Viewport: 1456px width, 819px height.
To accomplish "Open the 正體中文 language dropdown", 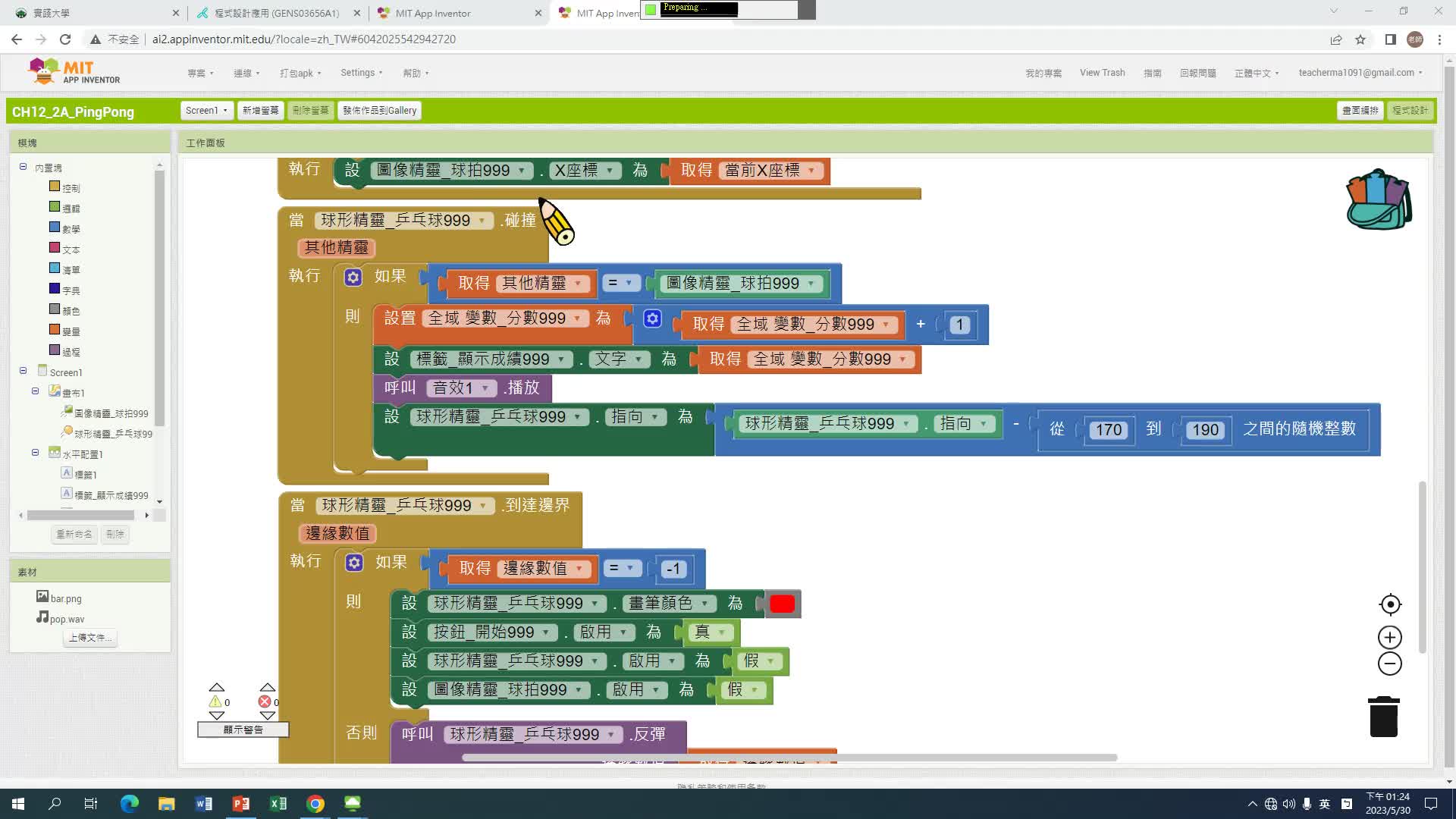I will click(x=1256, y=73).
